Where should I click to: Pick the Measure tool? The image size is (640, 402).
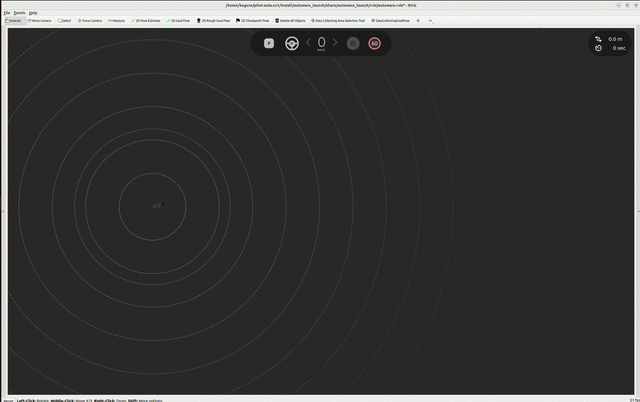click(116, 20)
